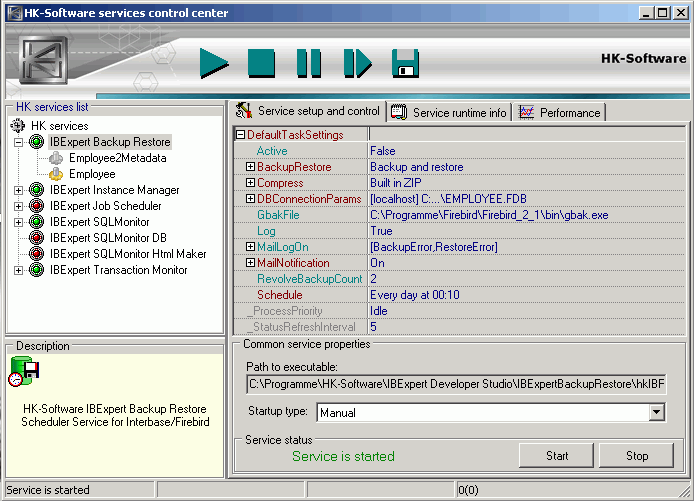Select the IBExpert SQLMonitor DB service
694x501 pixels.
tap(108, 238)
